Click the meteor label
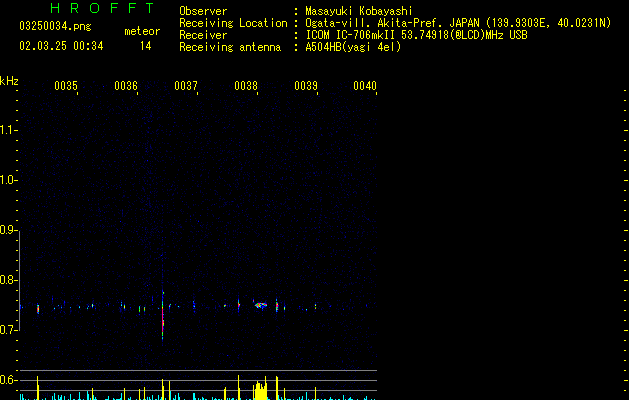The height and width of the screenshot is (400, 629). tap(142, 31)
